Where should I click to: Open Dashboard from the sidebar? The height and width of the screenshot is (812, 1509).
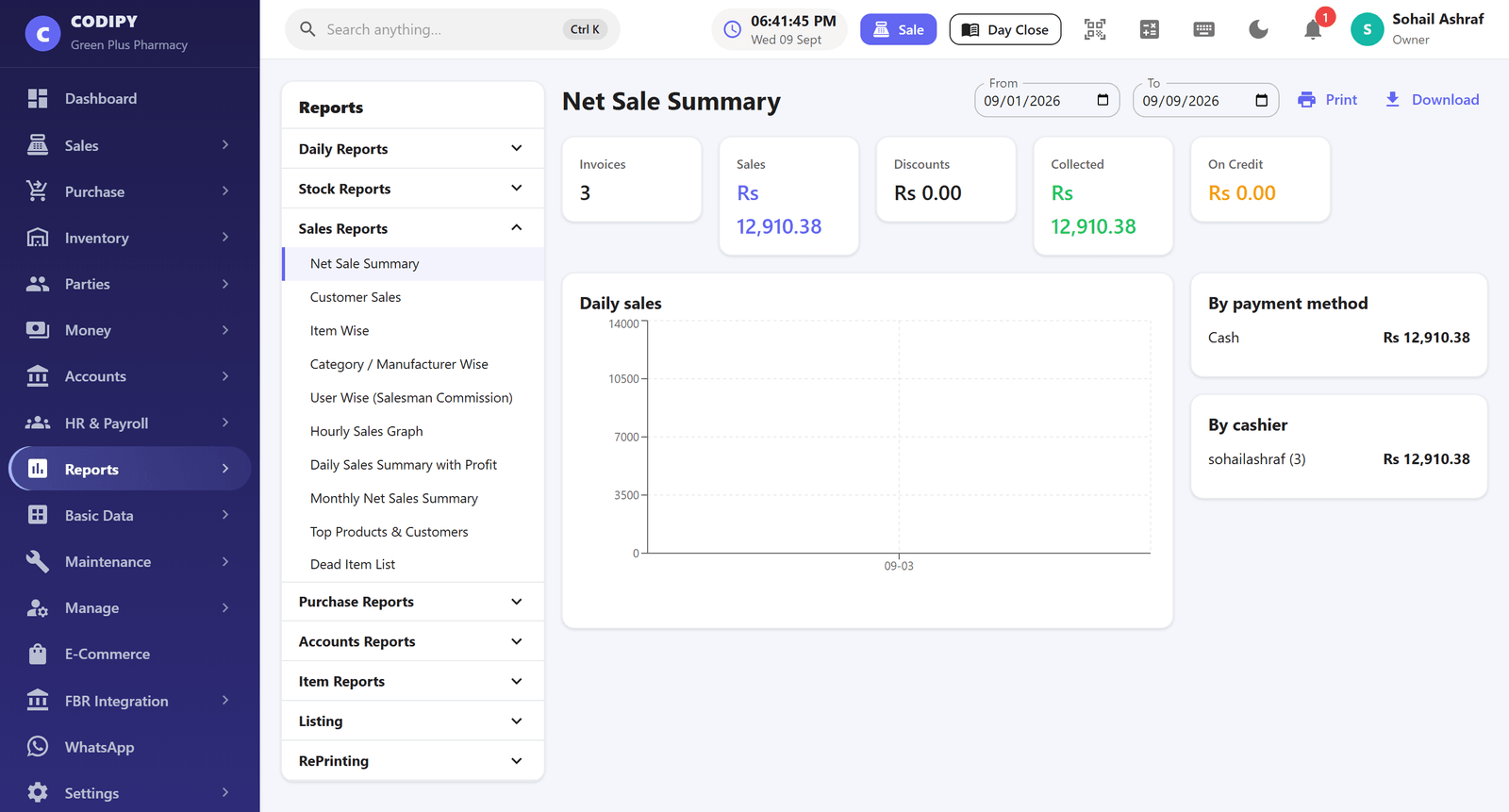(x=130, y=98)
